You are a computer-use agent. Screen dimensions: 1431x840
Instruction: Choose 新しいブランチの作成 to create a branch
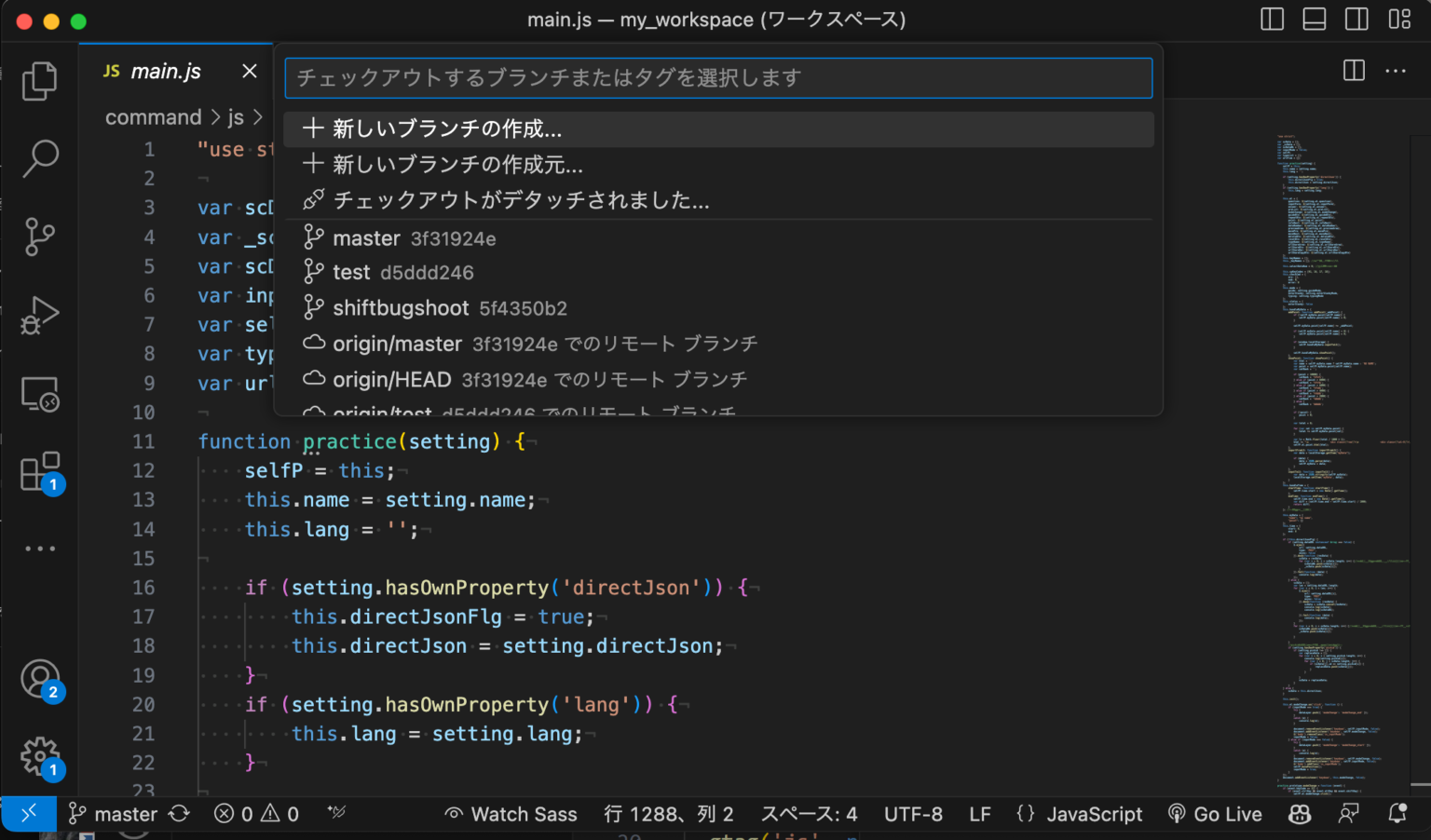447,129
